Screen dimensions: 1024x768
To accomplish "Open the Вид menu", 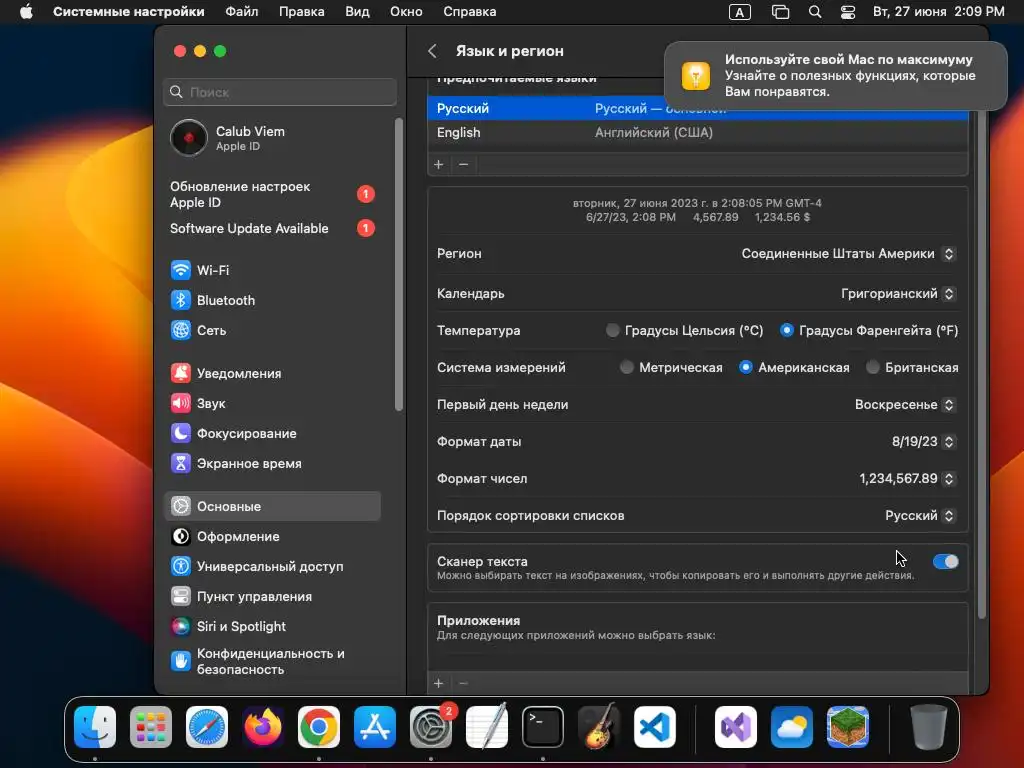I will click(x=357, y=12).
